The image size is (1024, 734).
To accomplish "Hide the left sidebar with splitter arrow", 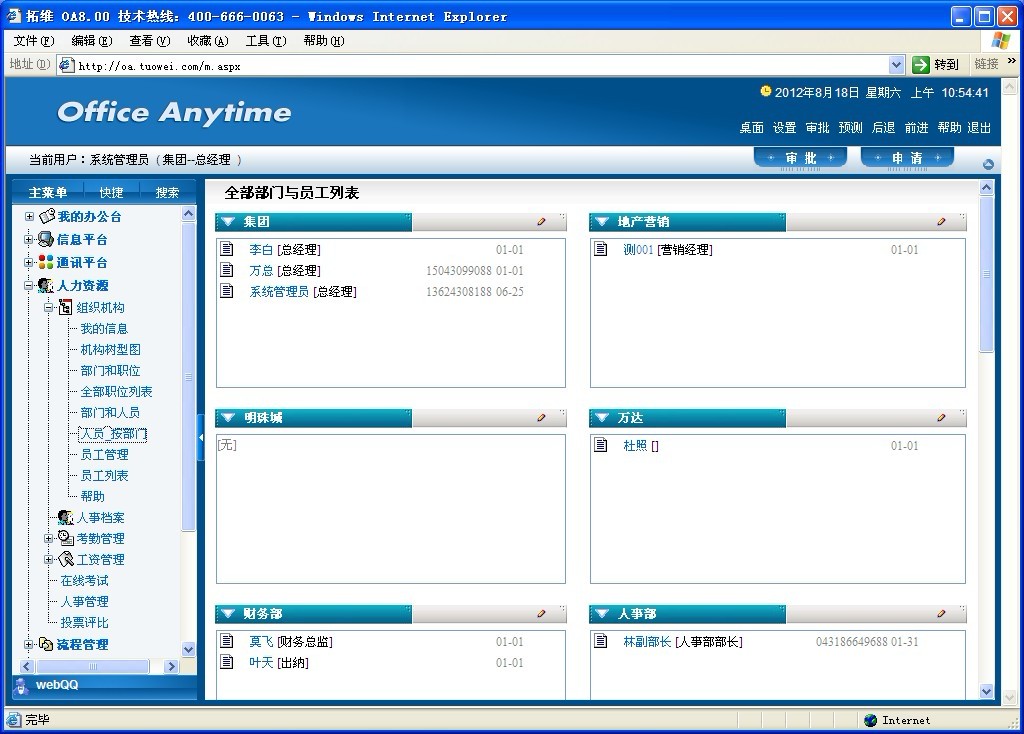I will [x=201, y=438].
